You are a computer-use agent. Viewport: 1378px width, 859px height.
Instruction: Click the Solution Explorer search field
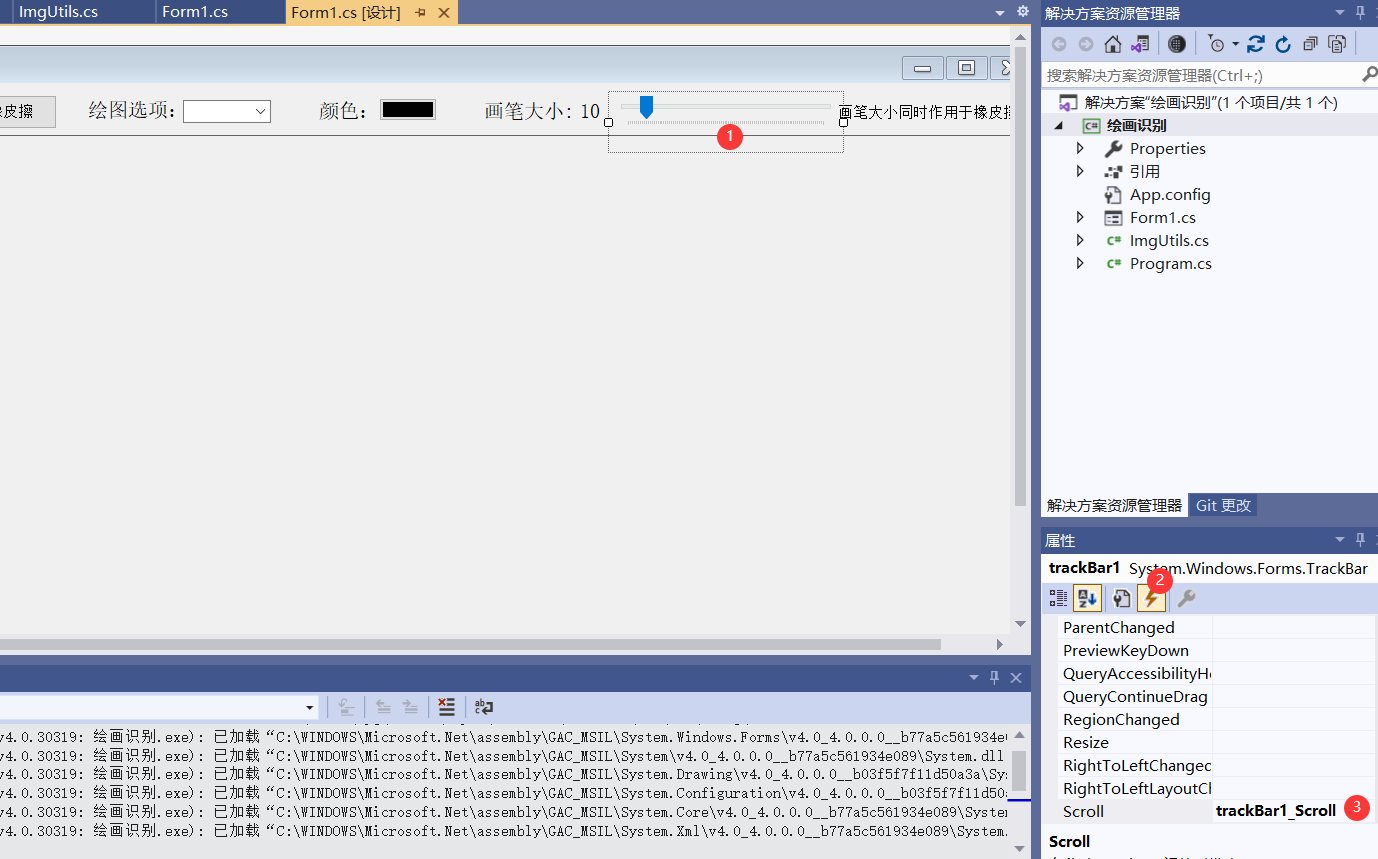click(1200, 75)
